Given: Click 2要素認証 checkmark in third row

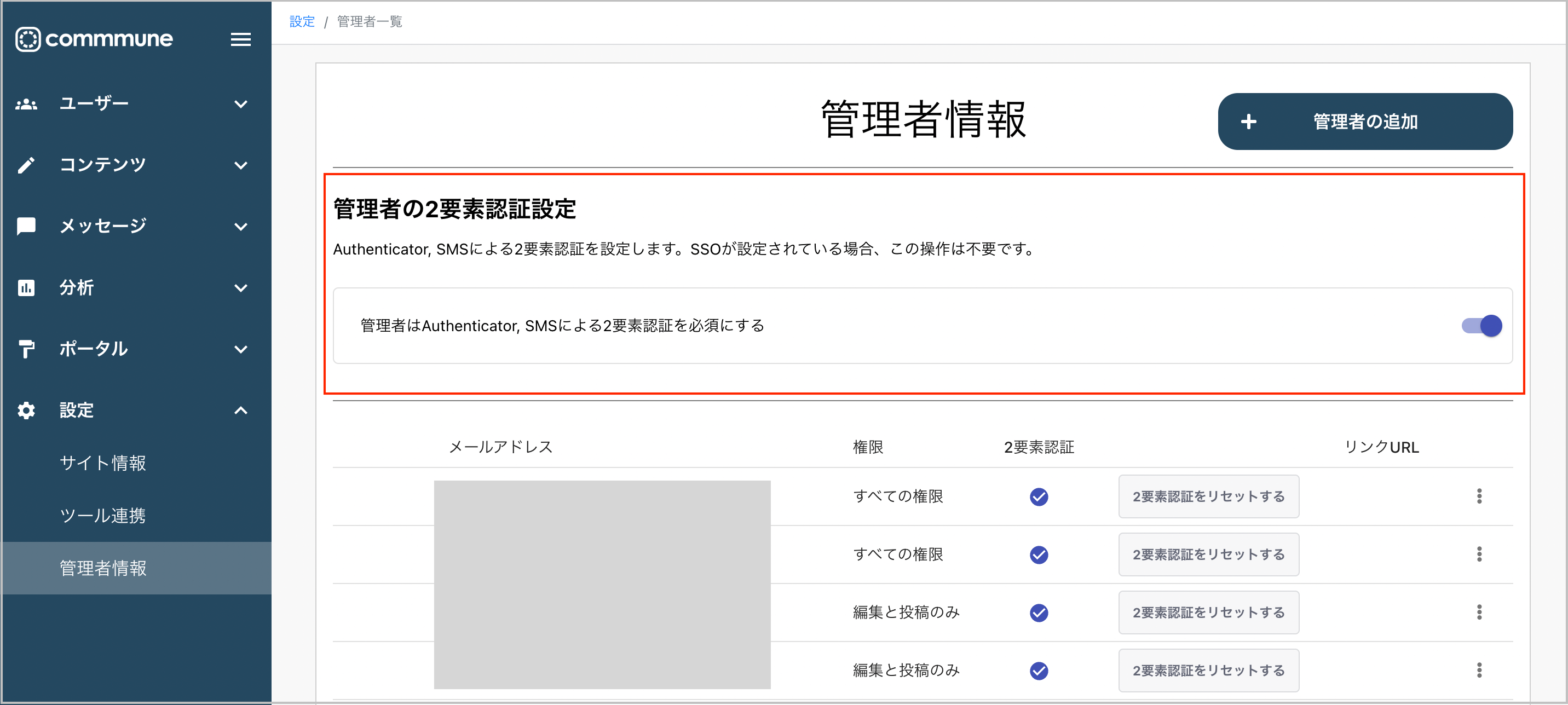Looking at the screenshot, I should 1039,612.
